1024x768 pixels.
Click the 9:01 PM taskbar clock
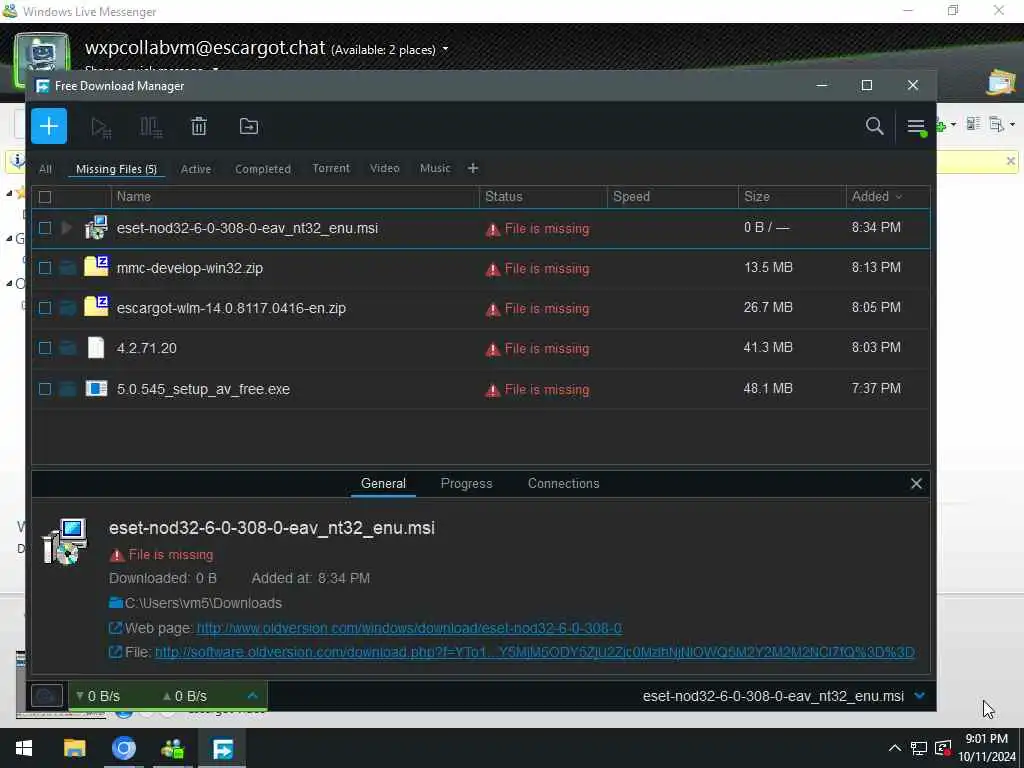987,739
